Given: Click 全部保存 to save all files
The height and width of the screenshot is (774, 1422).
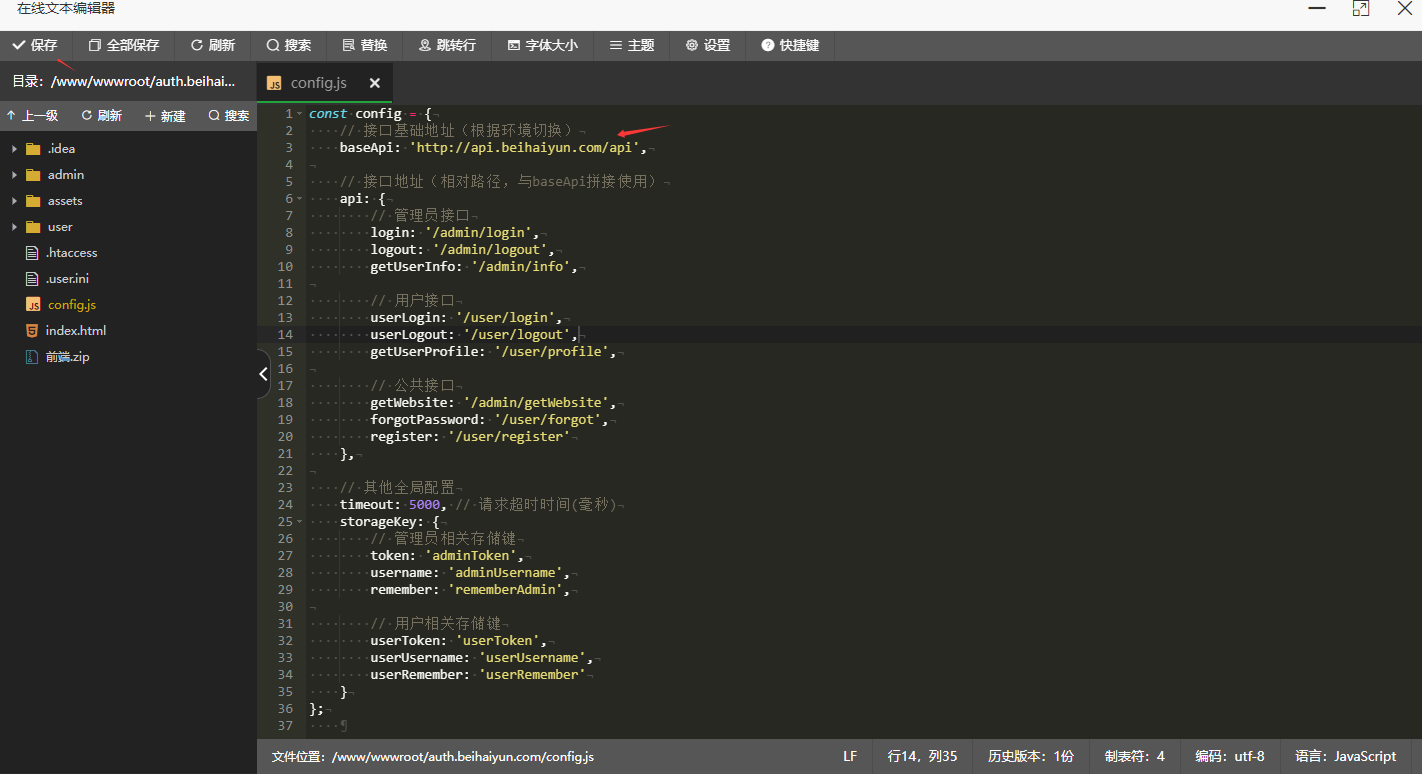Looking at the screenshot, I should pyautogui.click(x=124, y=46).
